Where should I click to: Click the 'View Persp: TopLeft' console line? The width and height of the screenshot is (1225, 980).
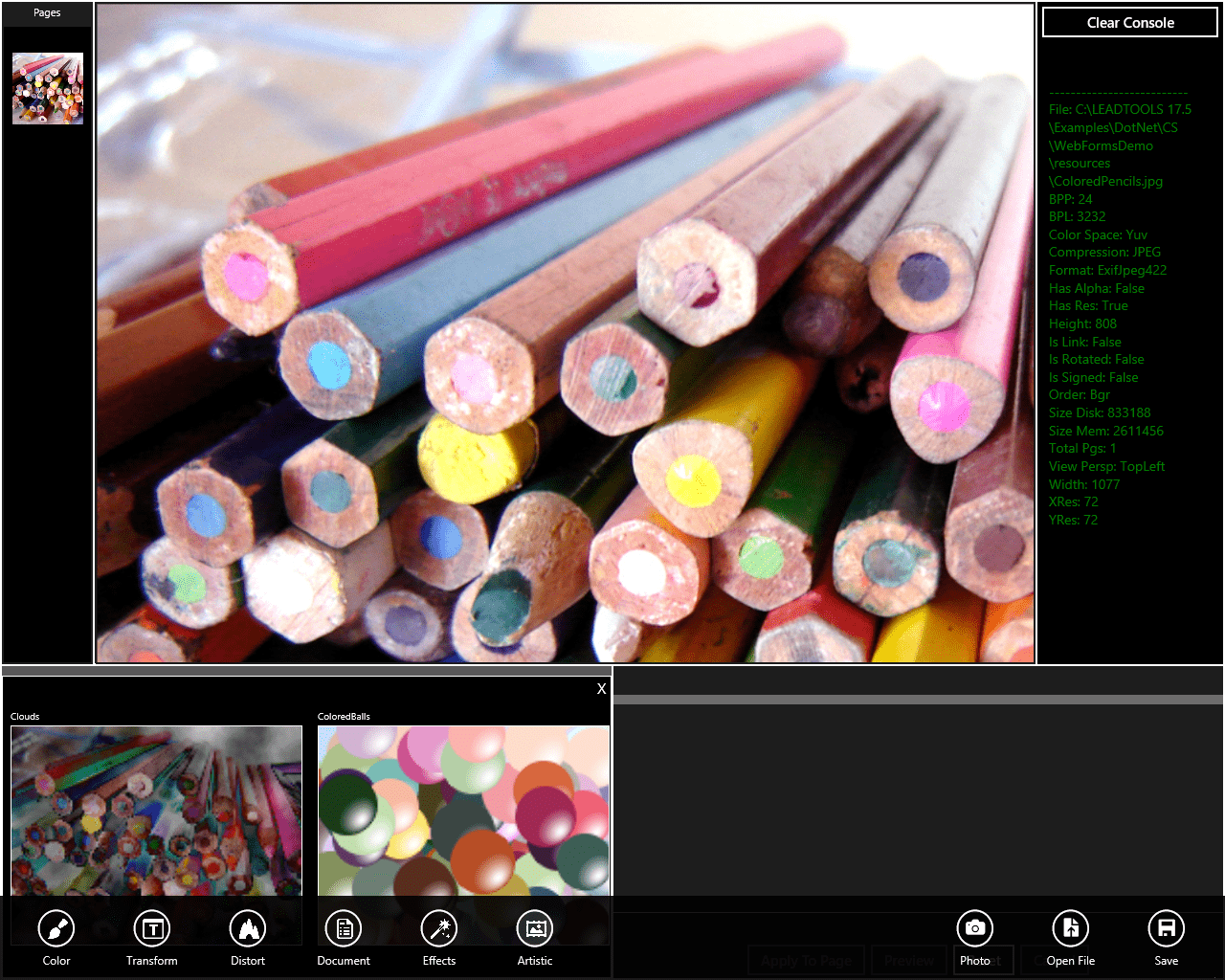tap(1106, 466)
